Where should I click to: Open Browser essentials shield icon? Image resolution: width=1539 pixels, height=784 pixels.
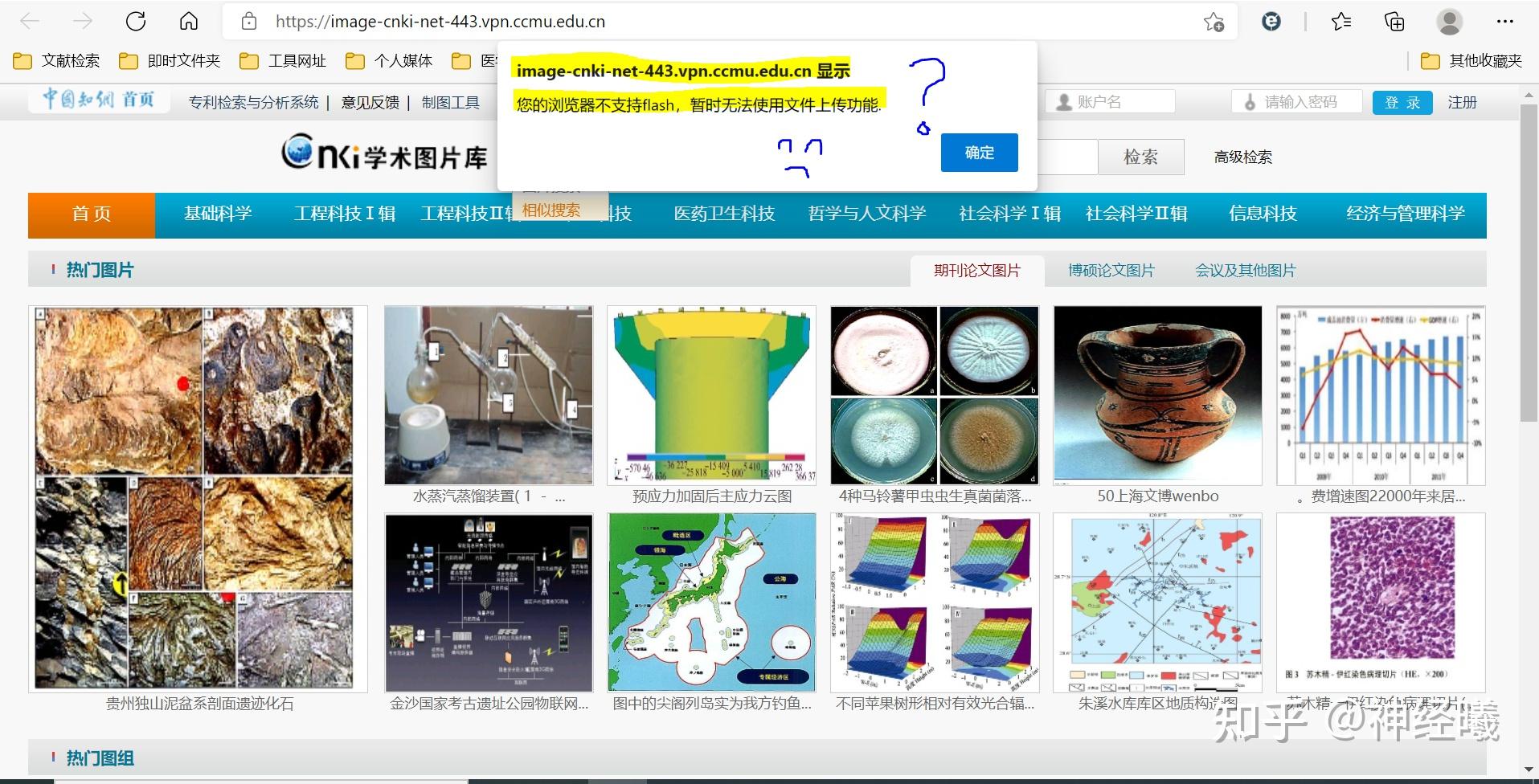(1271, 22)
